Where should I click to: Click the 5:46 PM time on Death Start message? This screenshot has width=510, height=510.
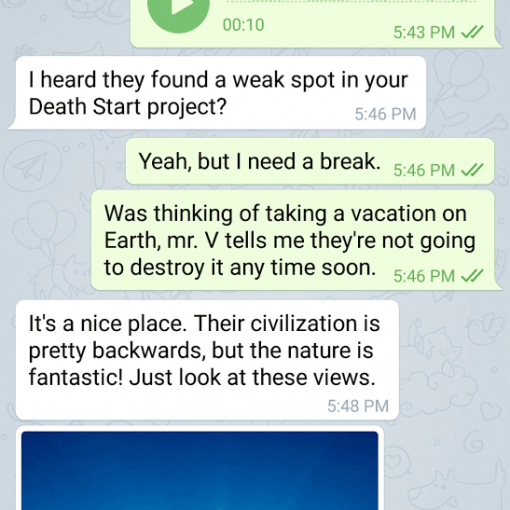tap(385, 114)
